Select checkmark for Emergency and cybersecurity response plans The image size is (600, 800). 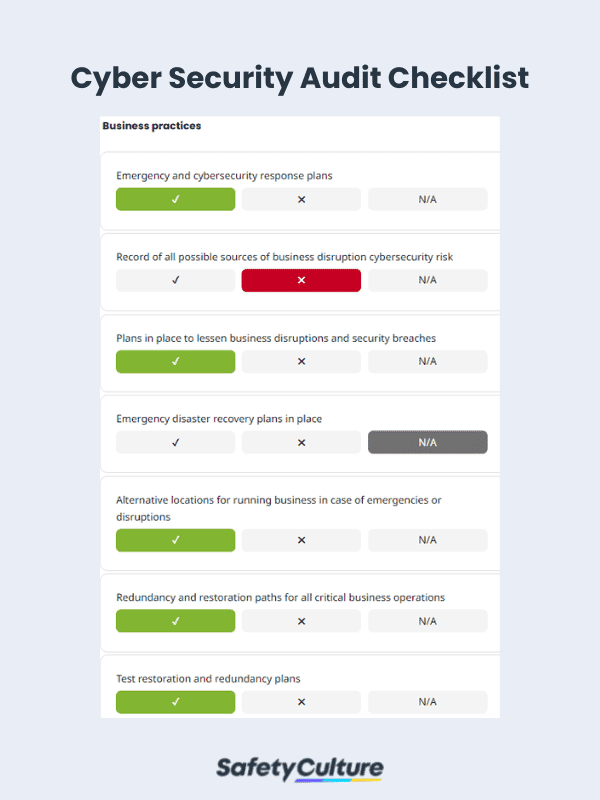click(x=175, y=199)
